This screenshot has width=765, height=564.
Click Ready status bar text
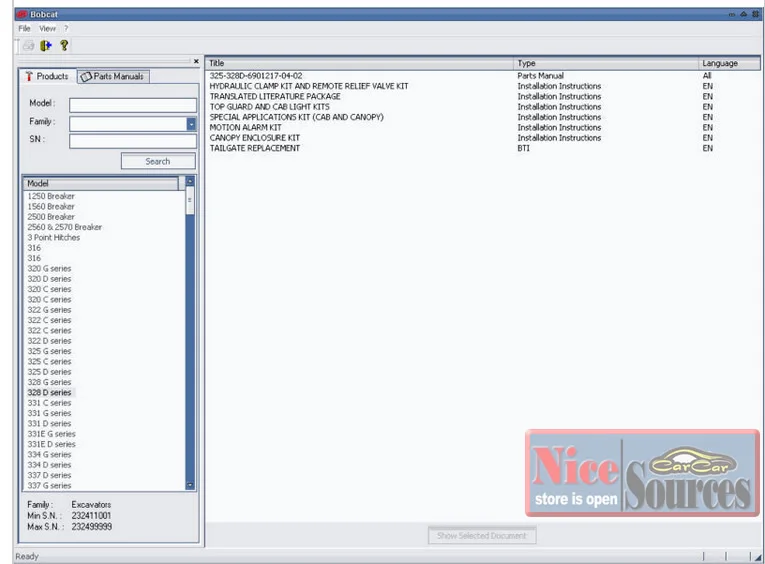tap(27, 556)
